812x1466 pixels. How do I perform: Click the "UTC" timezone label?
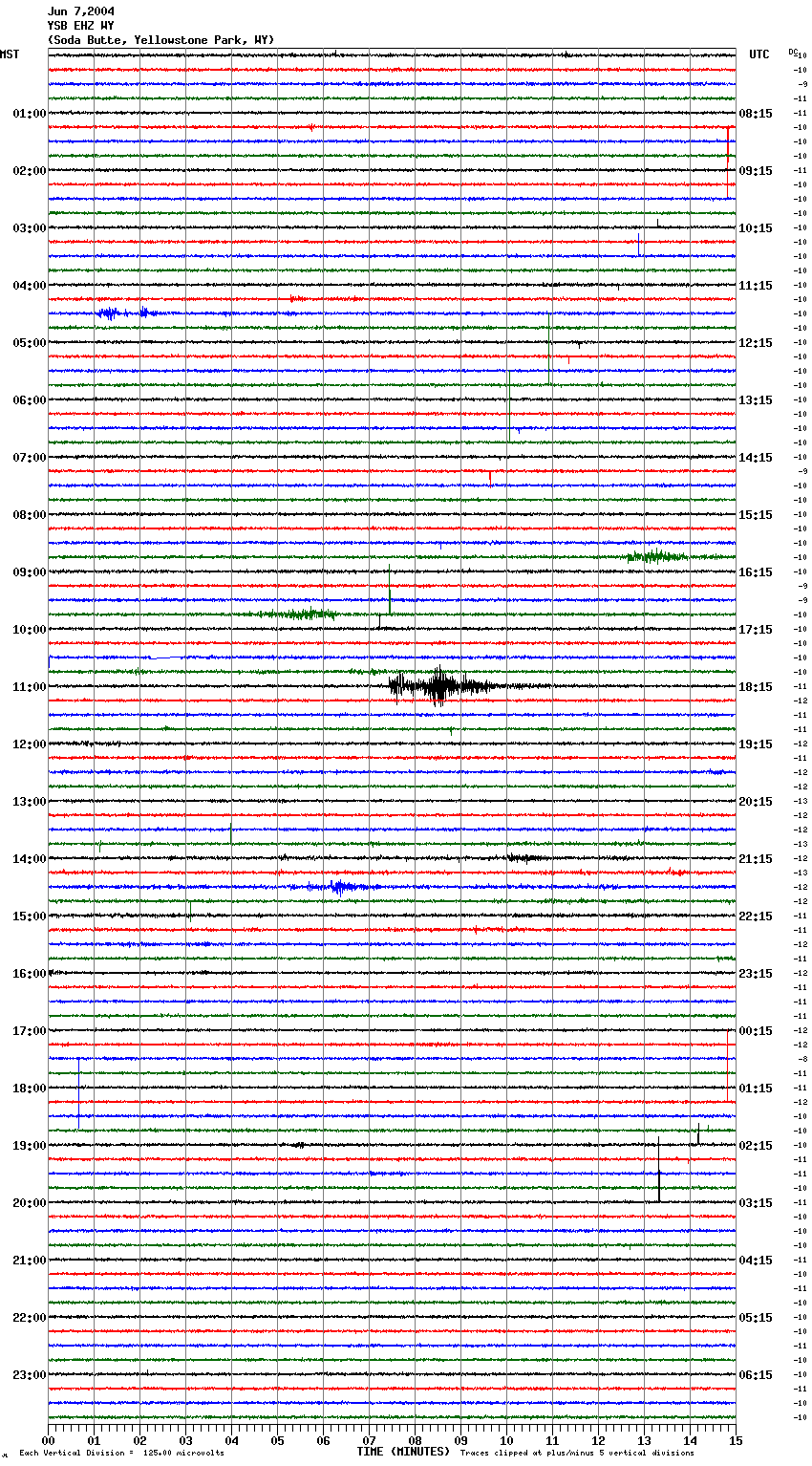759,54
